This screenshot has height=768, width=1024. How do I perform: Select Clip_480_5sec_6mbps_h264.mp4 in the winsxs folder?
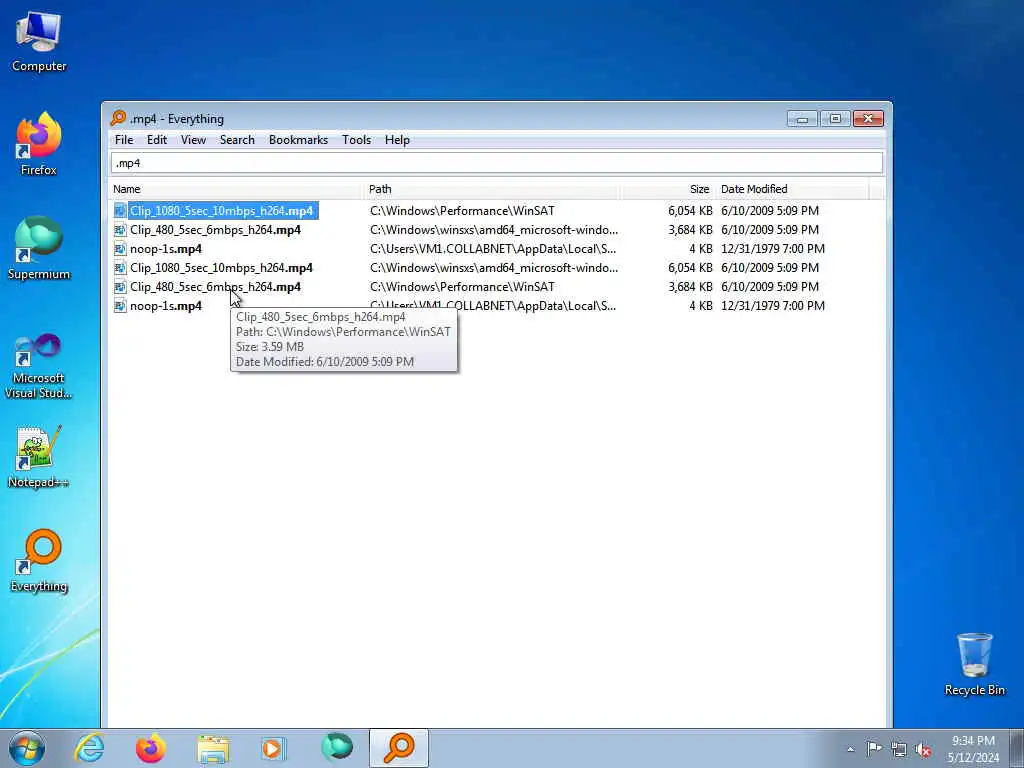pyautogui.click(x=215, y=230)
